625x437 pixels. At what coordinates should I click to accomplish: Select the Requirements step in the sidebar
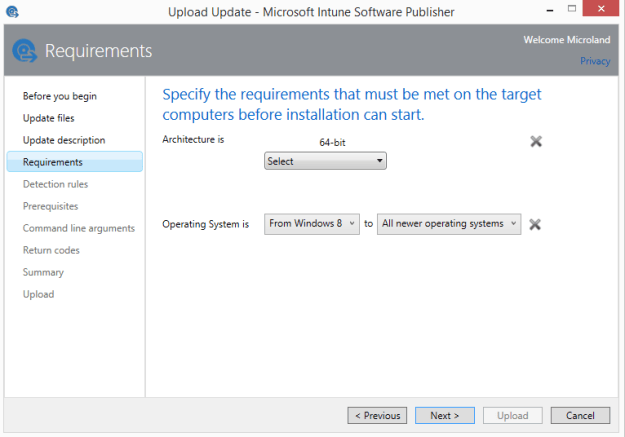click(75, 161)
